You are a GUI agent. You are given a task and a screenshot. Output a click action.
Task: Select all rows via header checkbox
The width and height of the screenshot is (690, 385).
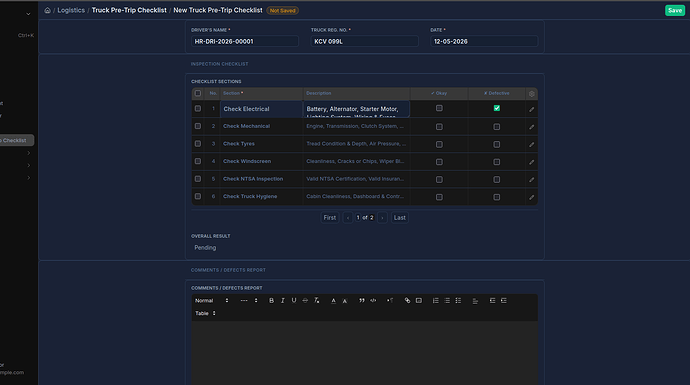(198, 93)
